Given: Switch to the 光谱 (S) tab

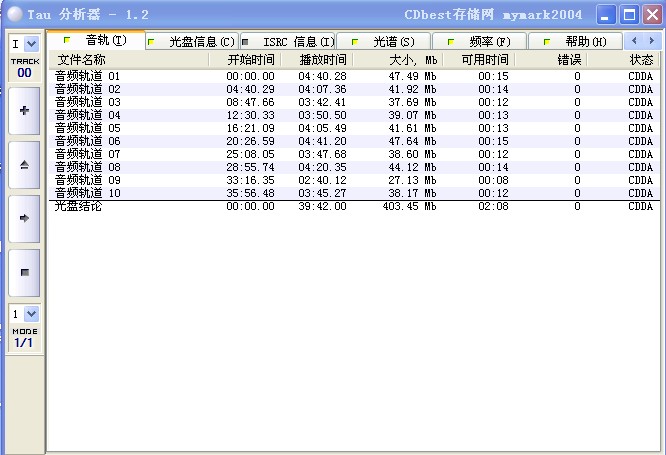Looking at the screenshot, I should pos(384,42).
